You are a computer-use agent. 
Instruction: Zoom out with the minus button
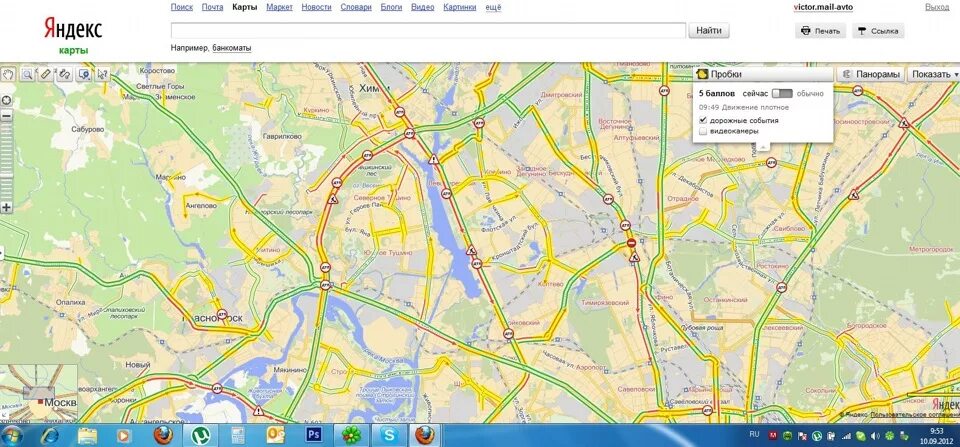tap(7, 116)
